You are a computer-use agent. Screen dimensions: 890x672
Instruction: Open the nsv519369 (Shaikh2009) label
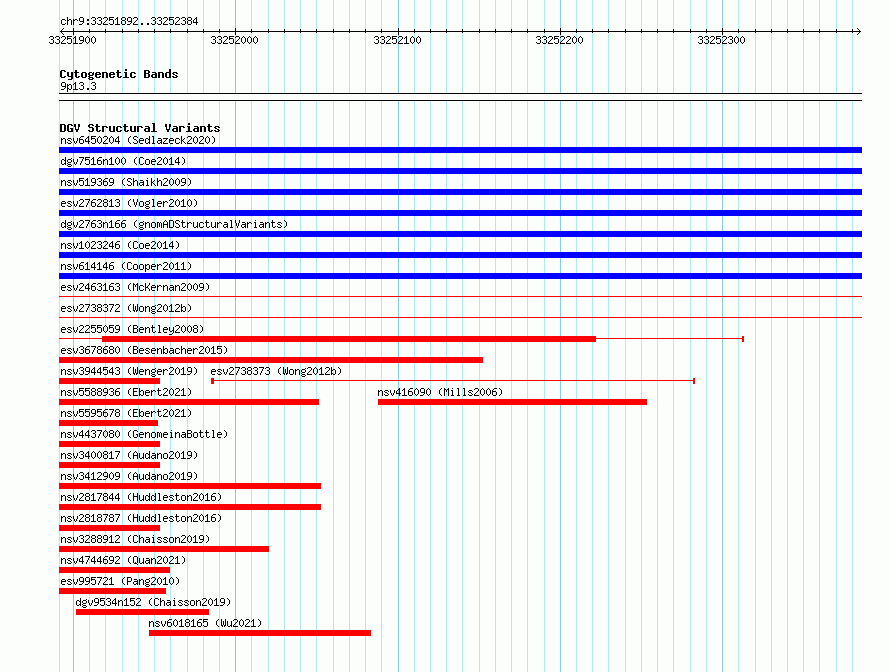click(126, 182)
